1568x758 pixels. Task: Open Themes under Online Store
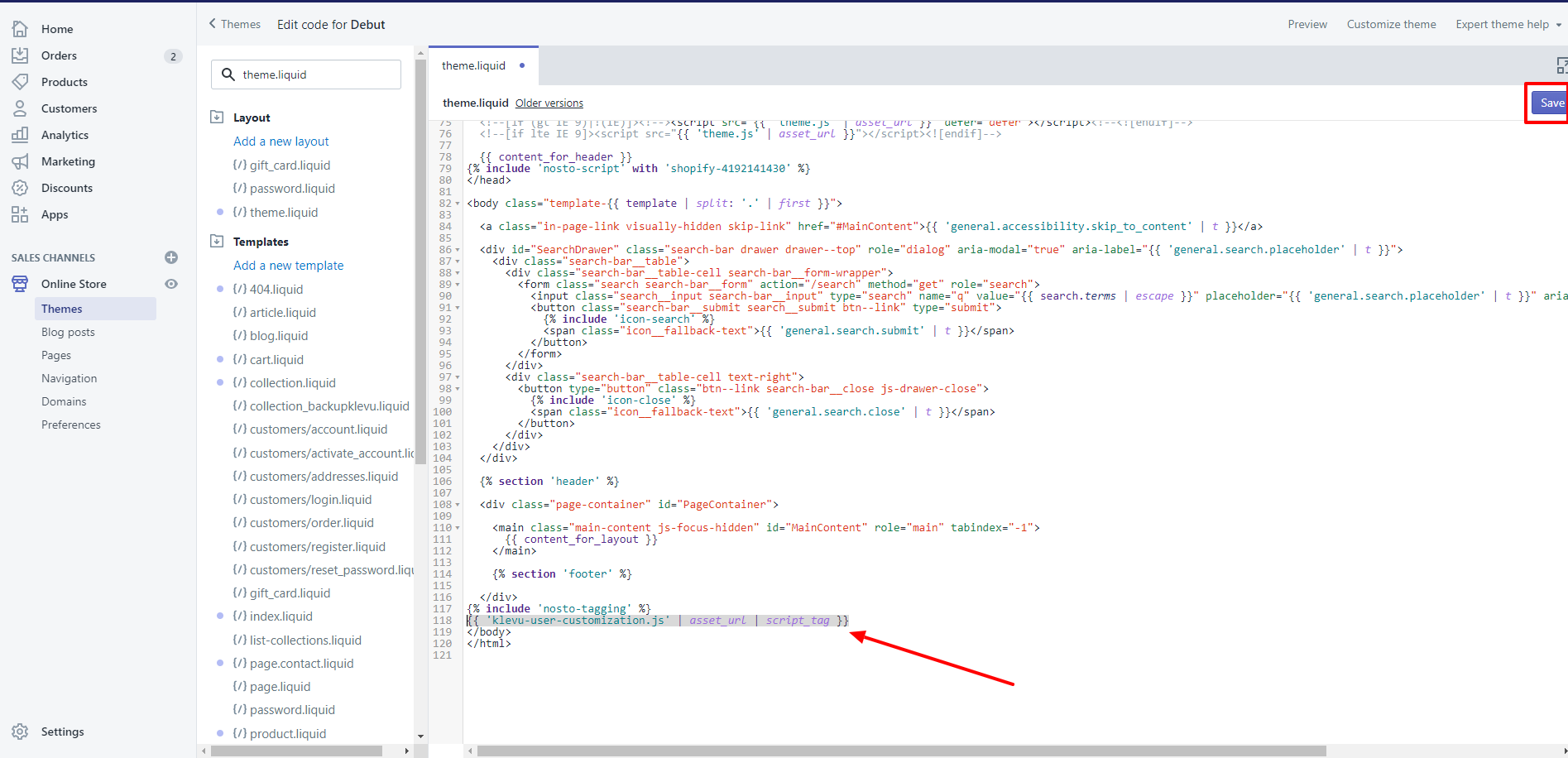(95, 309)
